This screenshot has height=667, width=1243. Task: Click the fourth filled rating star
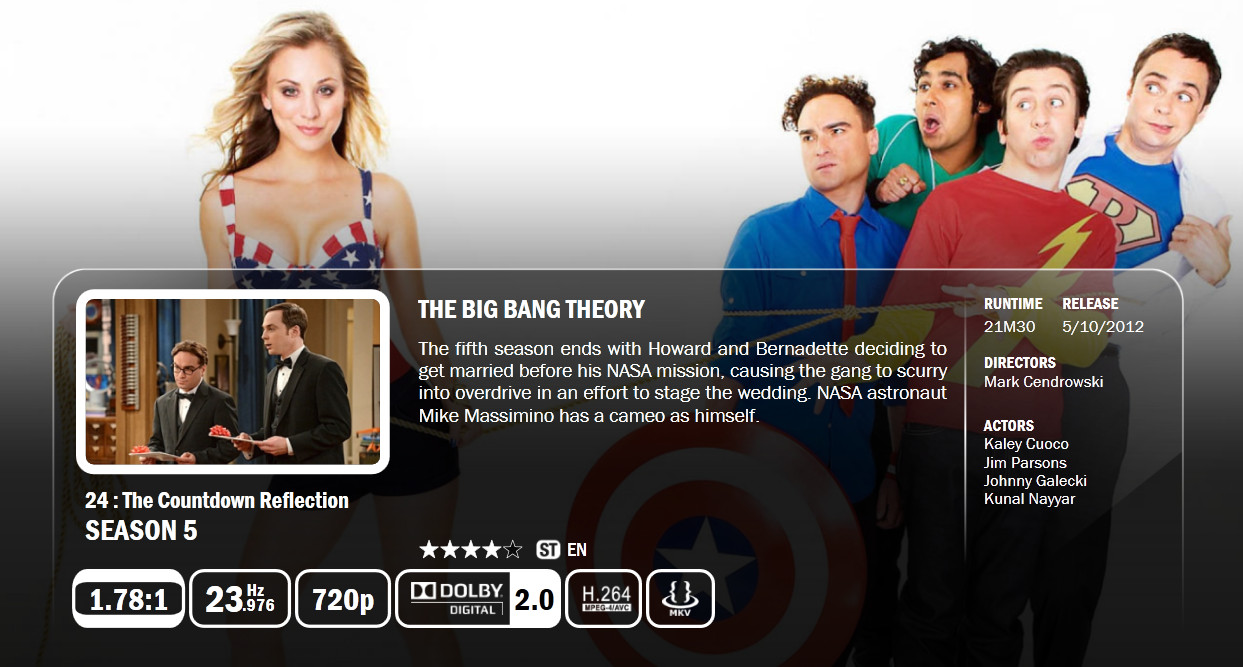492,549
